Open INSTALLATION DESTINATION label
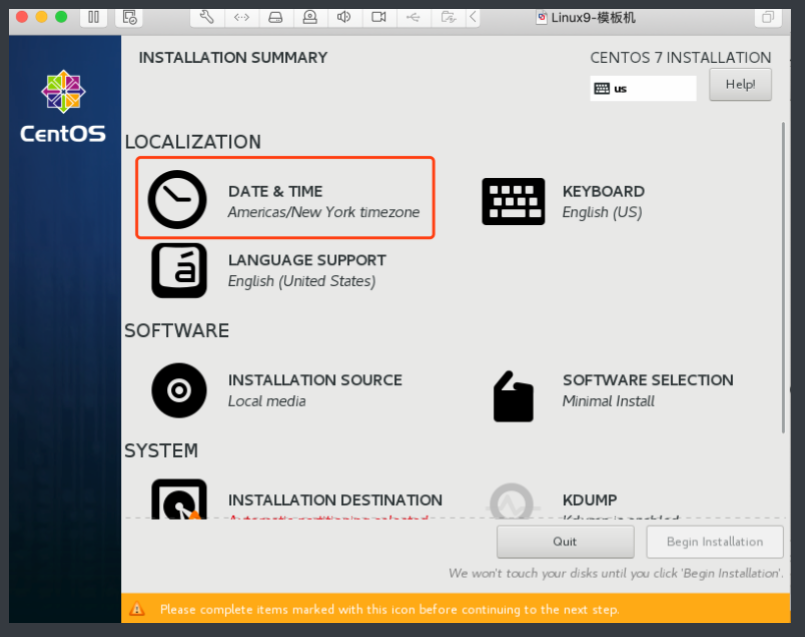 click(335, 500)
